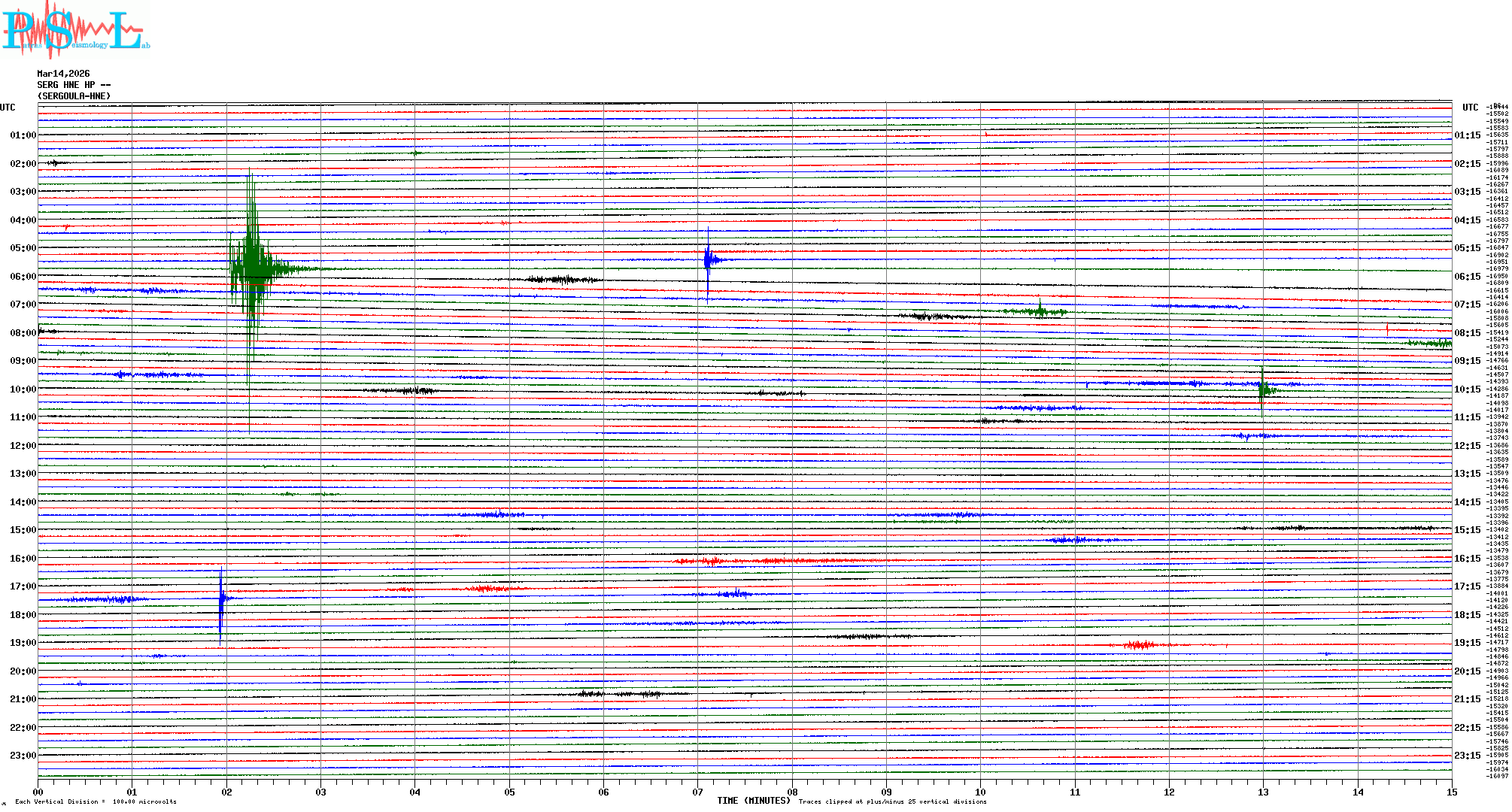Select the 23:00 hour label on left
The height and width of the screenshot is (812, 1512).
[23, 756]
